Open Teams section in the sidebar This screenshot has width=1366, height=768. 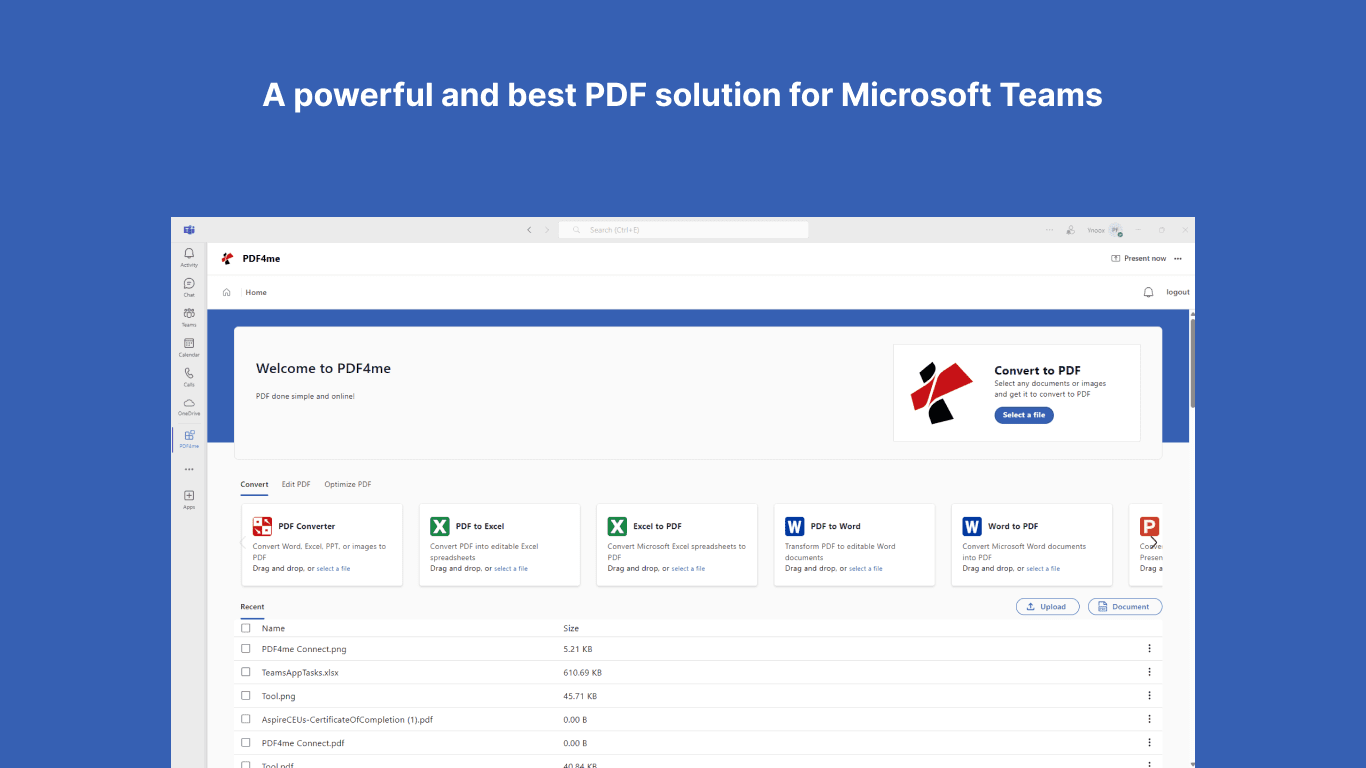click(x=189, y=317)
